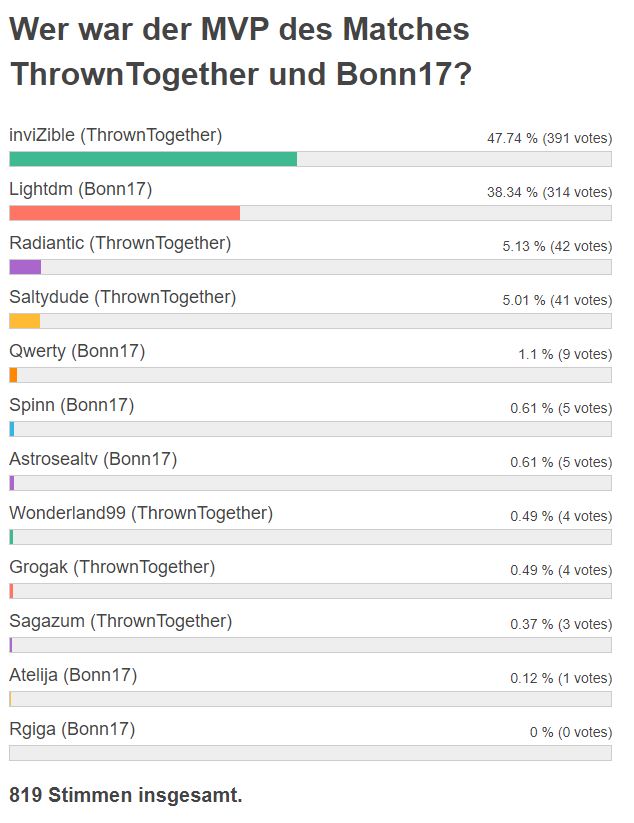Click the Spinn (Bonn17) option label
The image size is (634, 823).
[72, 405]
